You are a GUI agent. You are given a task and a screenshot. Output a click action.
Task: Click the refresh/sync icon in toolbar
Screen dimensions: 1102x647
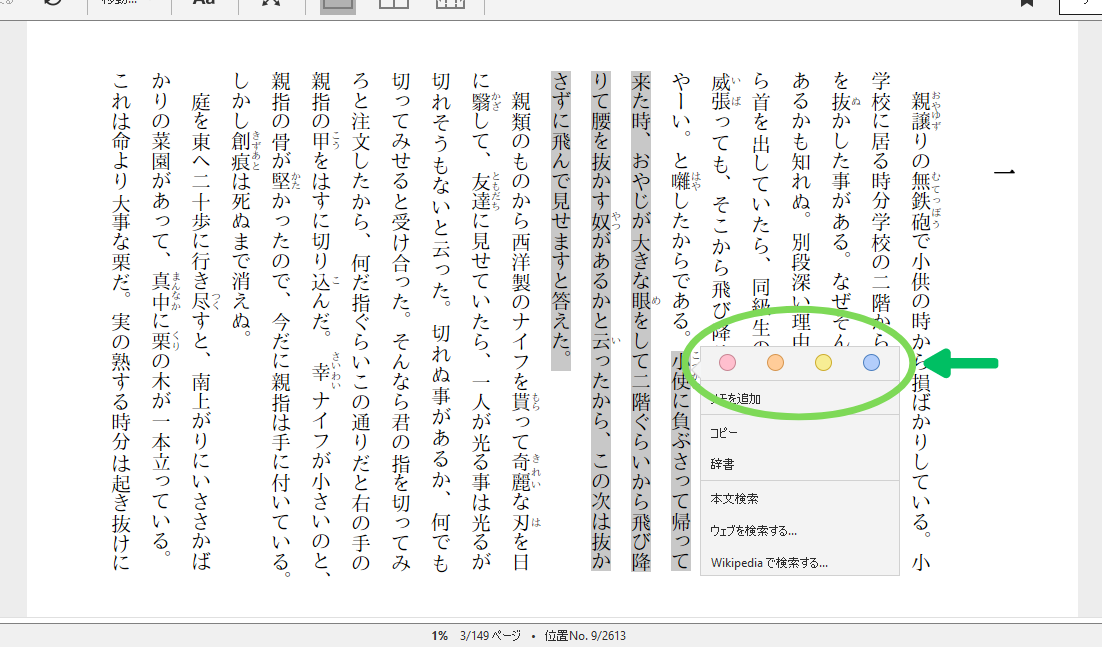52,3
